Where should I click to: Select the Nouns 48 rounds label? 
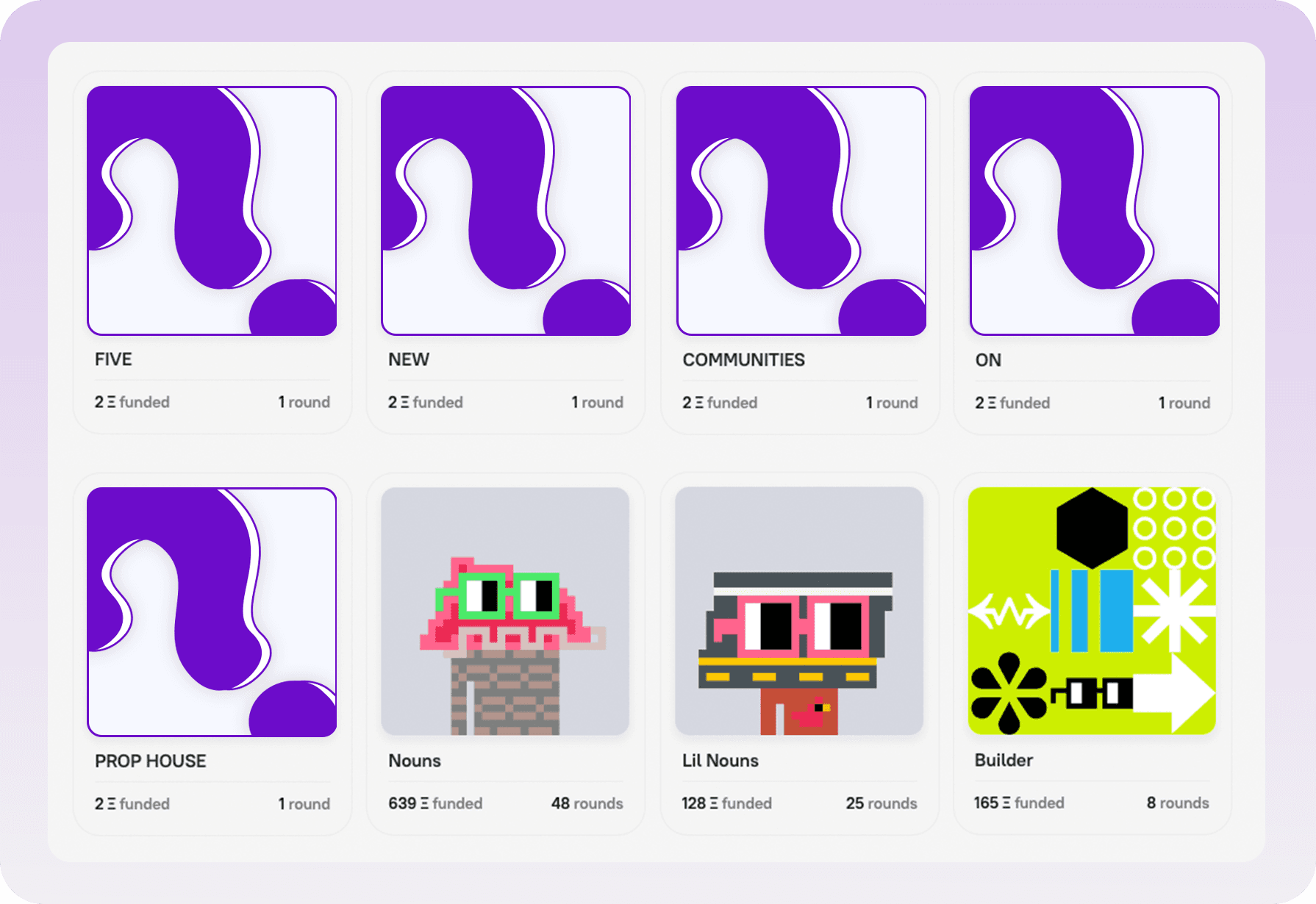pyautogui.click(x=587, y=803)
